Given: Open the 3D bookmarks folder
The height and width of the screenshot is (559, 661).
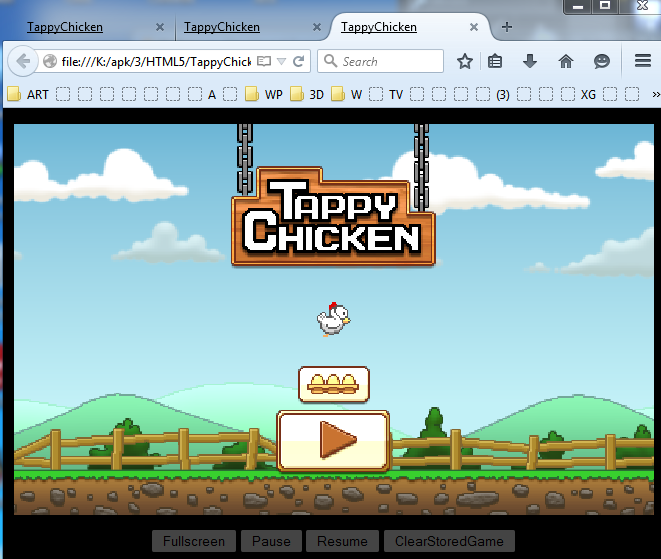Looking at the screenshot, I should click(307, 94).
